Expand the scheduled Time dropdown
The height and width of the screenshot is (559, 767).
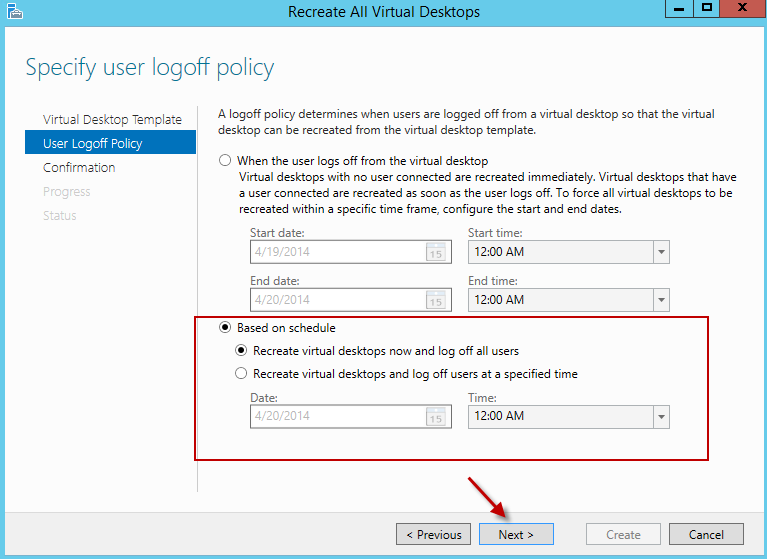pyautogui.click(x=660, y=416)
